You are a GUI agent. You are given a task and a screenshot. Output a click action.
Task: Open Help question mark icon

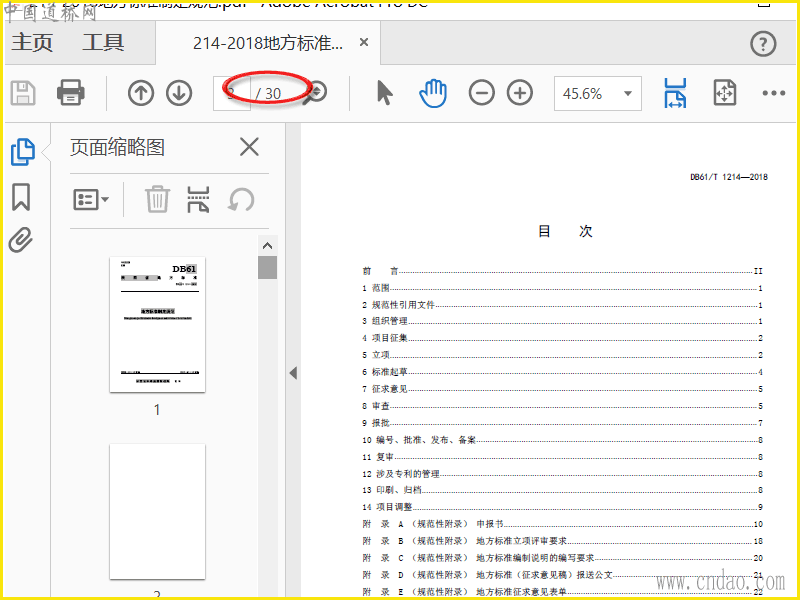coord(763,44)
